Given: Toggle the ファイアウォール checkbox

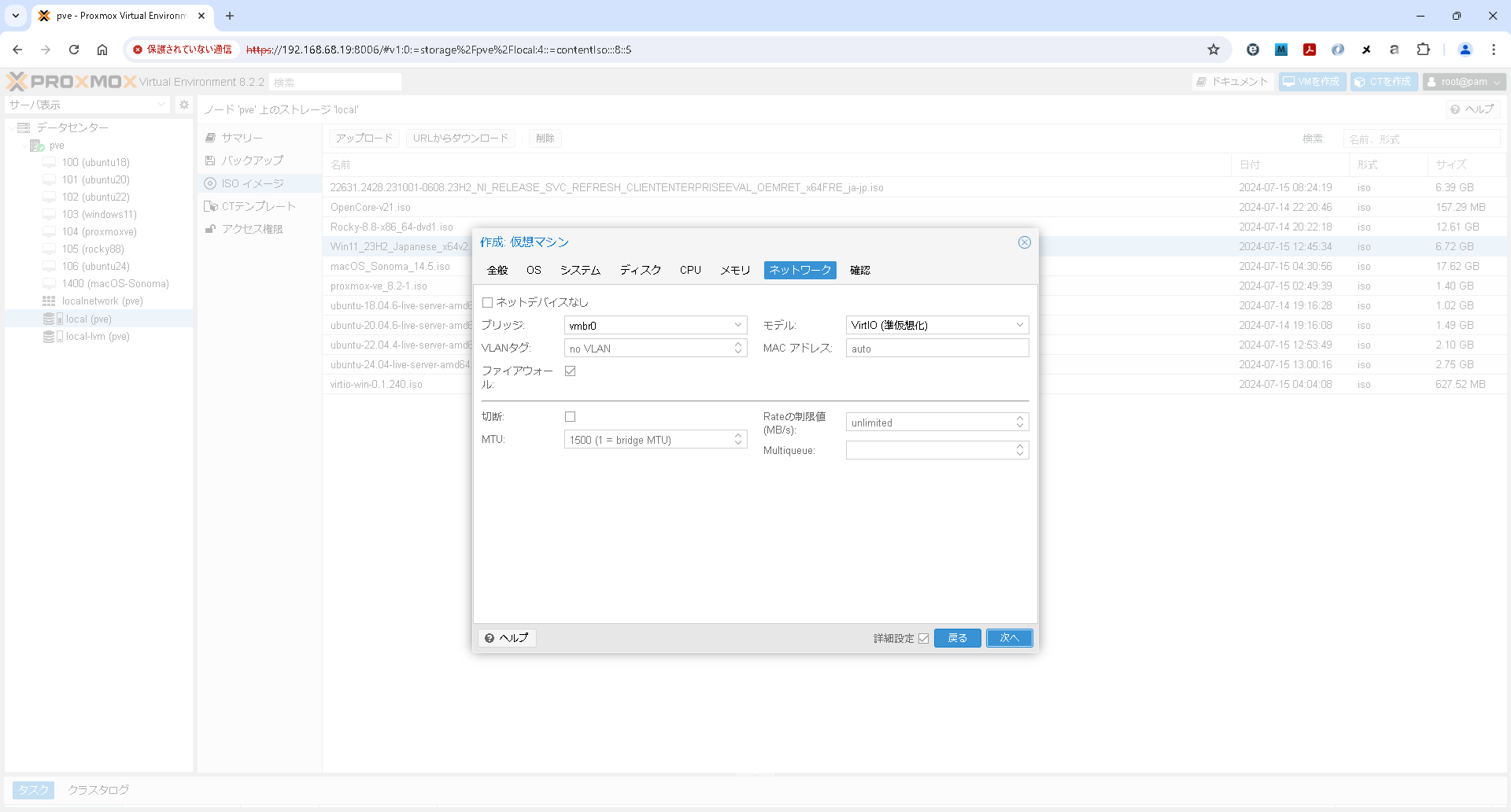Looking at the screenshot, I should click(571, 371).
